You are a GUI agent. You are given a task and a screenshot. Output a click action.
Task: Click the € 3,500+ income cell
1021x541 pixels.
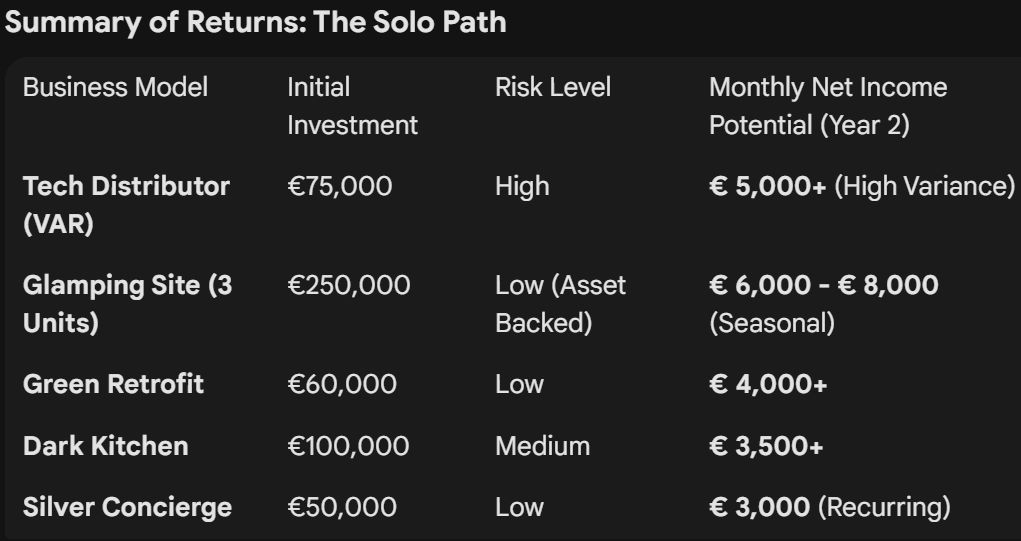[x=766, y=445]
